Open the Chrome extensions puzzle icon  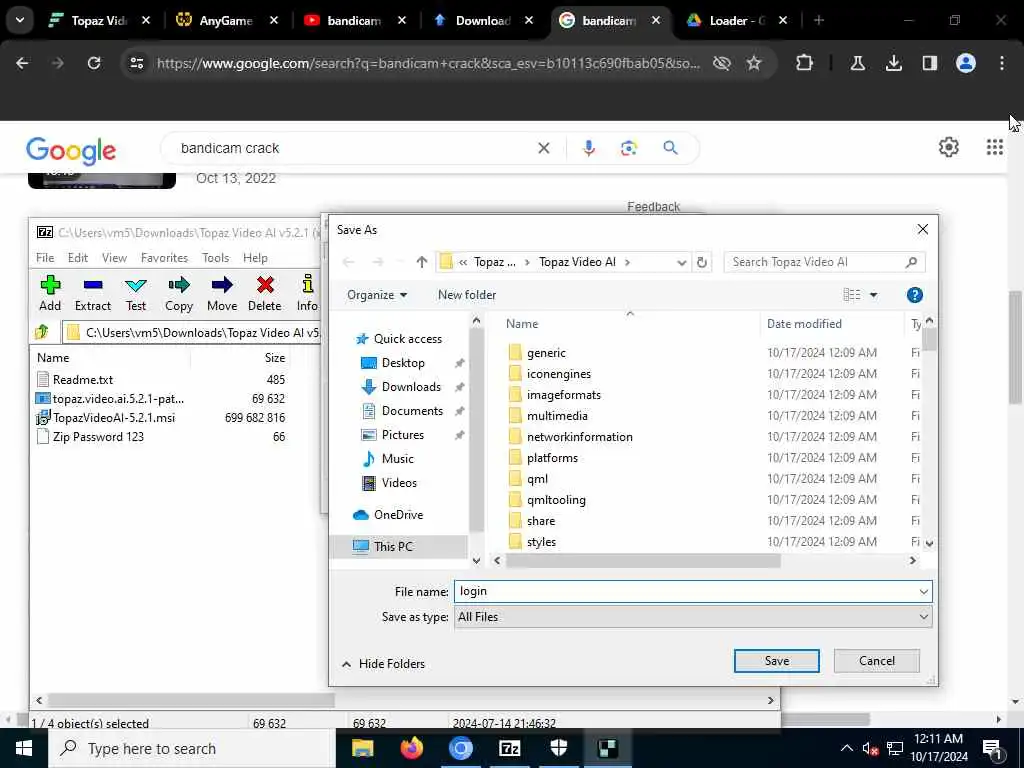pos(804,63)
